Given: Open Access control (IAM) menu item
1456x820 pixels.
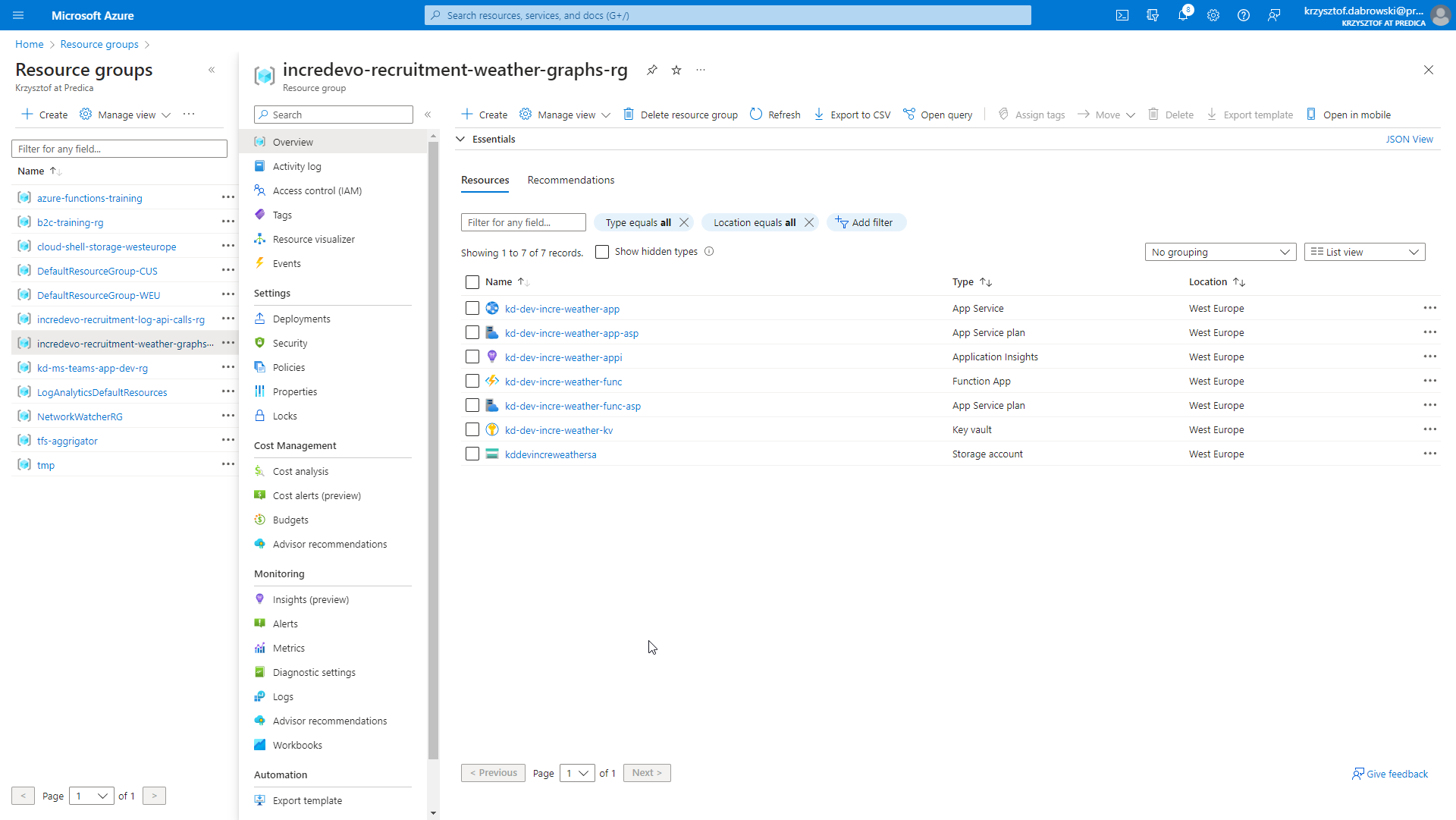Looking at the screenshot, I should 317,190.
